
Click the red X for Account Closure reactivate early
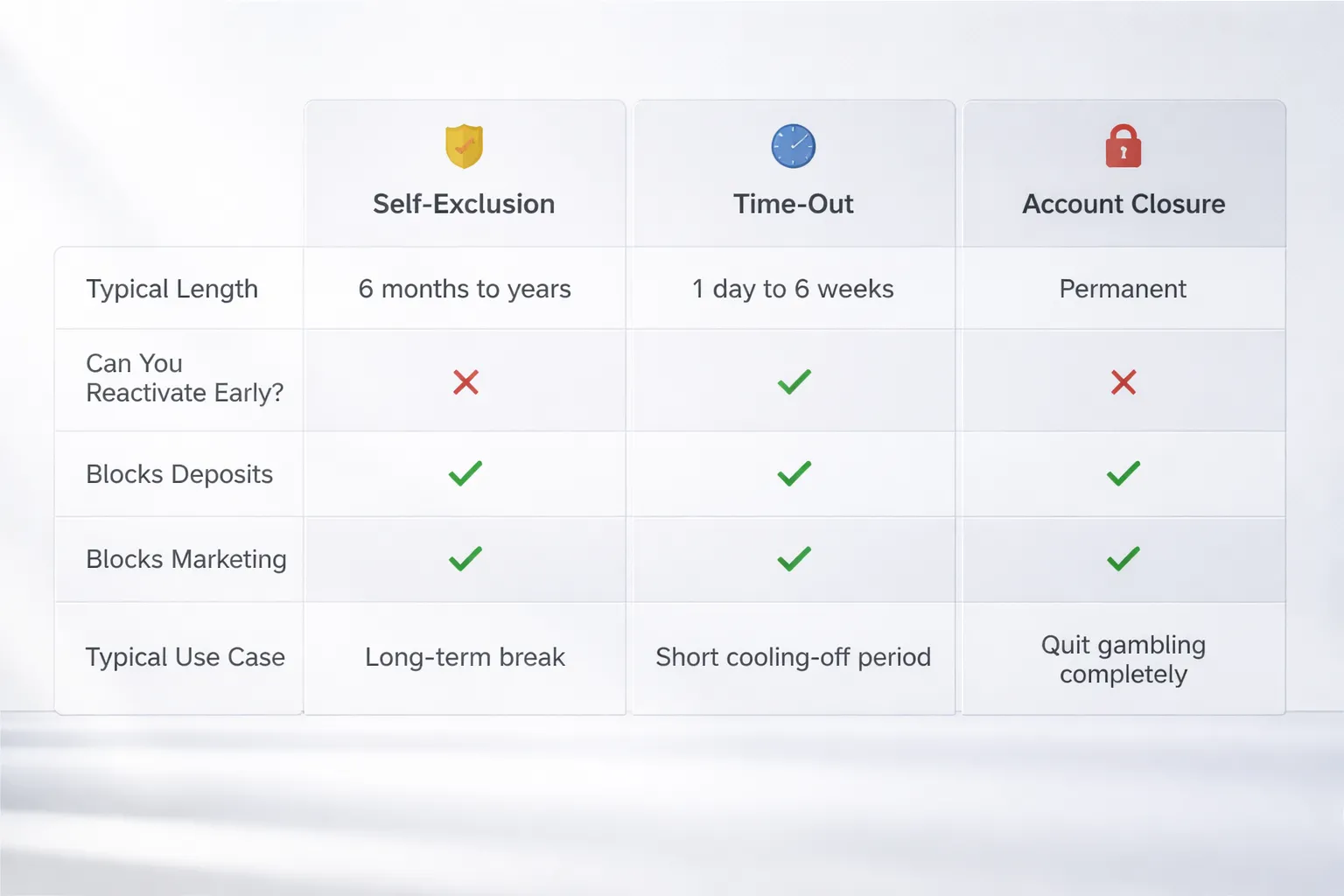coord(1123,381)
